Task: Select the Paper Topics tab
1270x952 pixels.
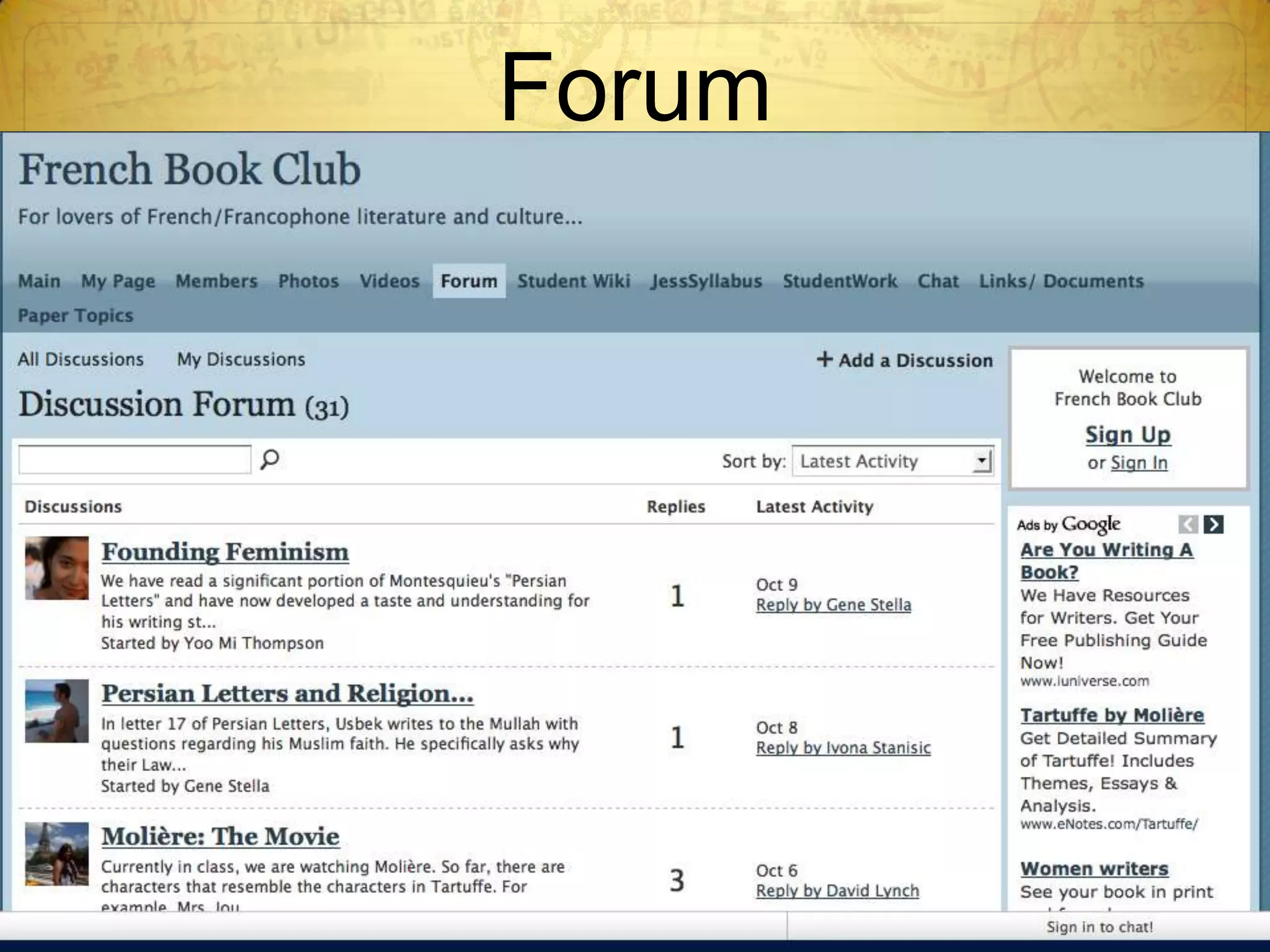Action: coord(76,315)
